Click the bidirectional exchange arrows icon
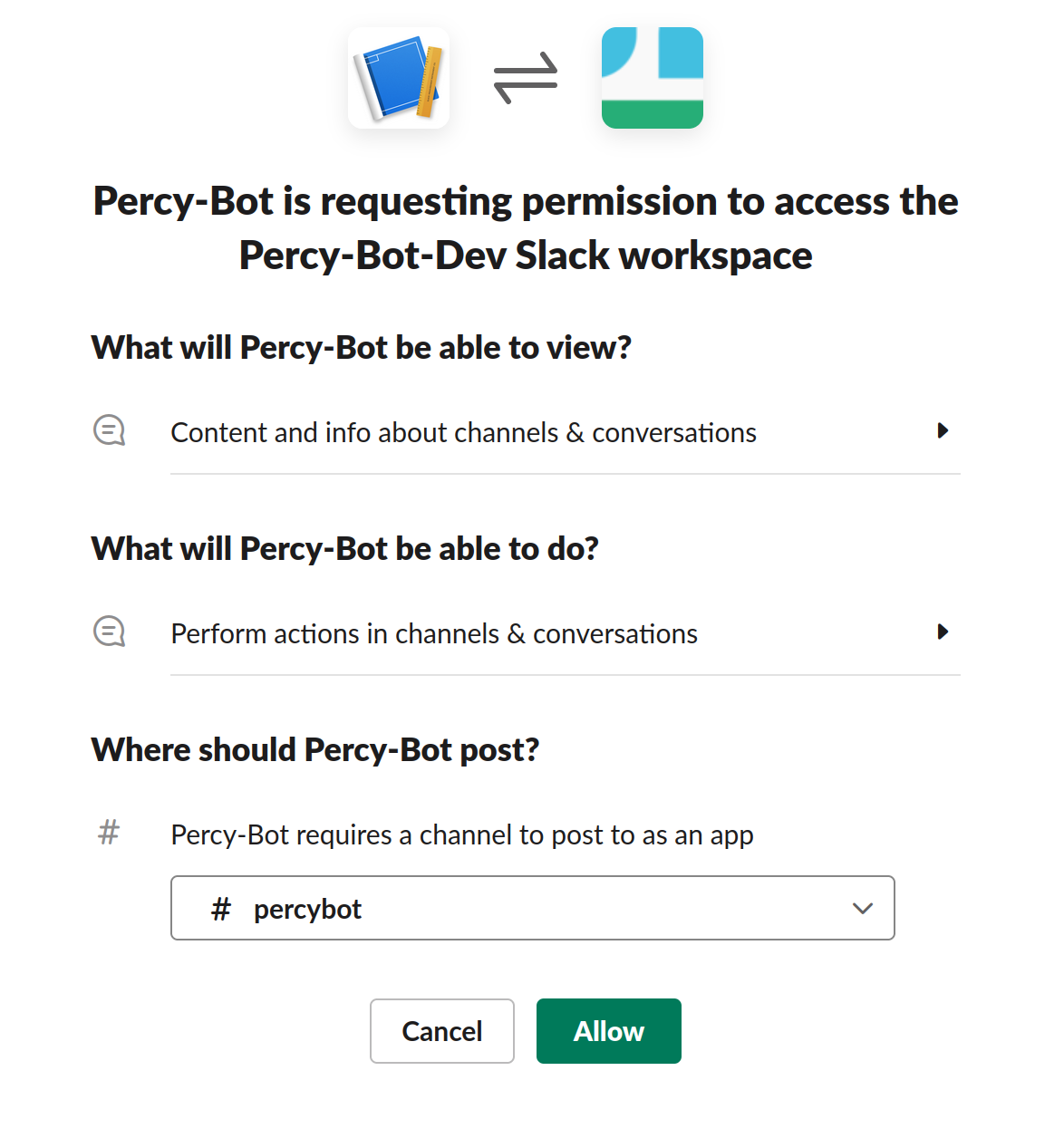 [526, 78]
